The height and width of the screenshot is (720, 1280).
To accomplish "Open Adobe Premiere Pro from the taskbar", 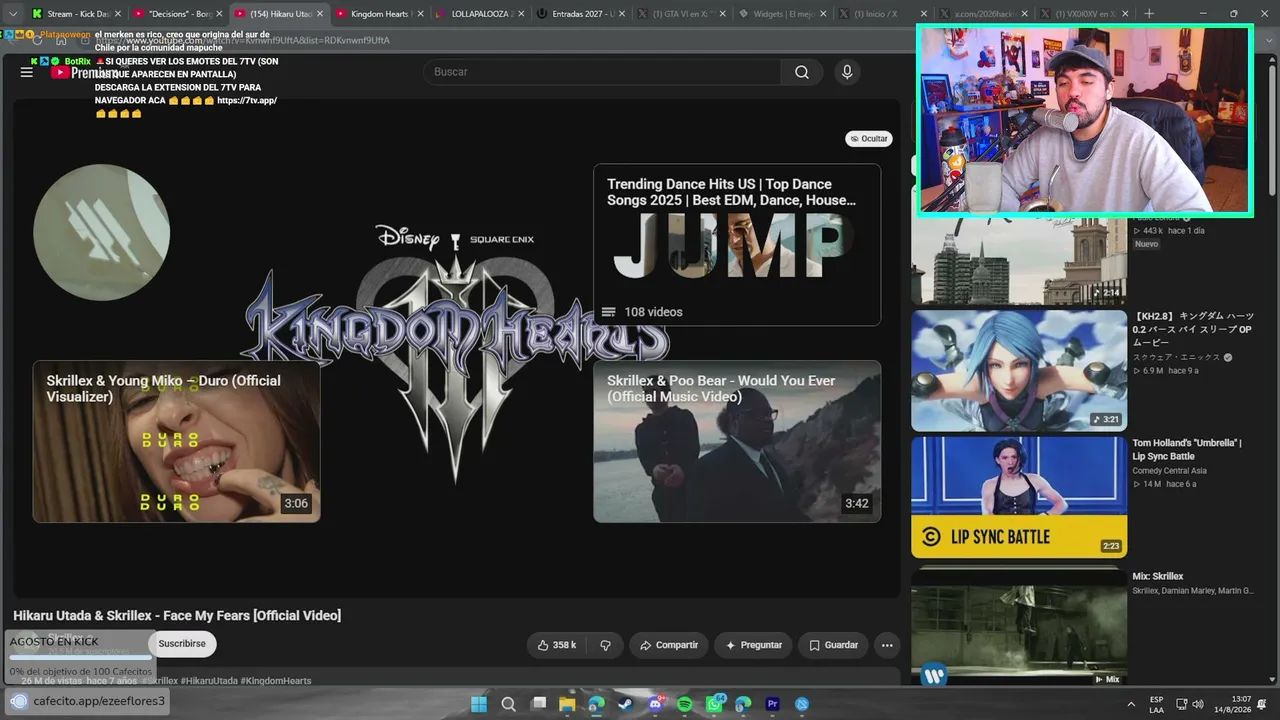I will pyautogui.click(x=772, y=704).
